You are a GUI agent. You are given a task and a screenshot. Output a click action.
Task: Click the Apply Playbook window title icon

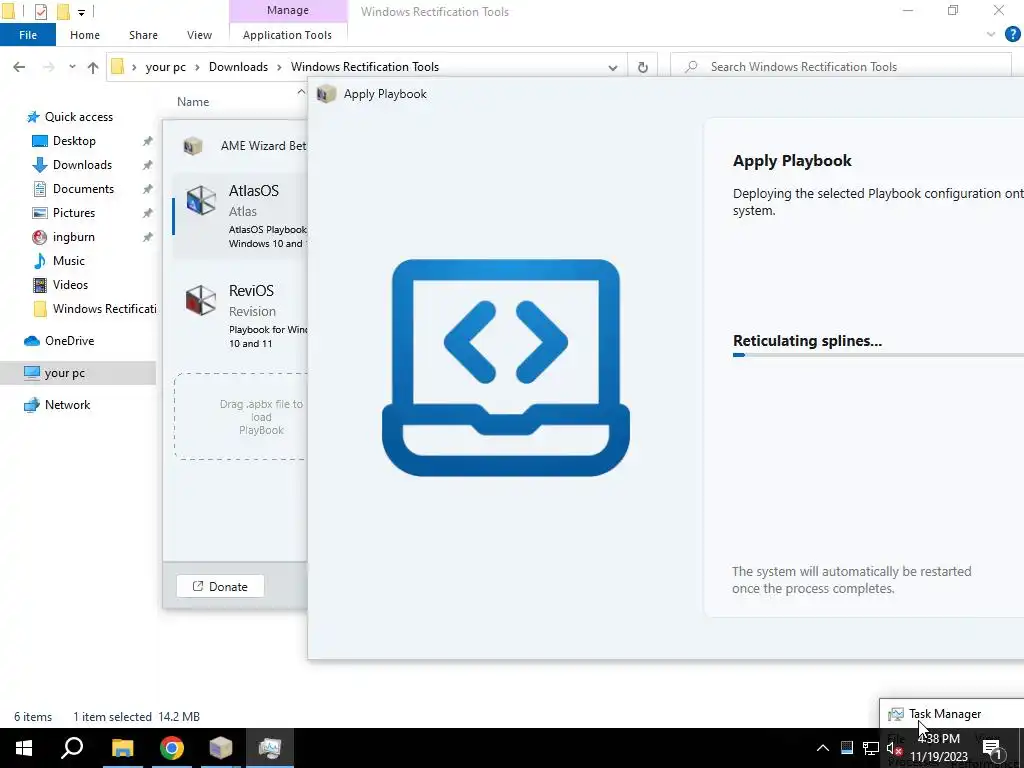click(x=326, y=94)
